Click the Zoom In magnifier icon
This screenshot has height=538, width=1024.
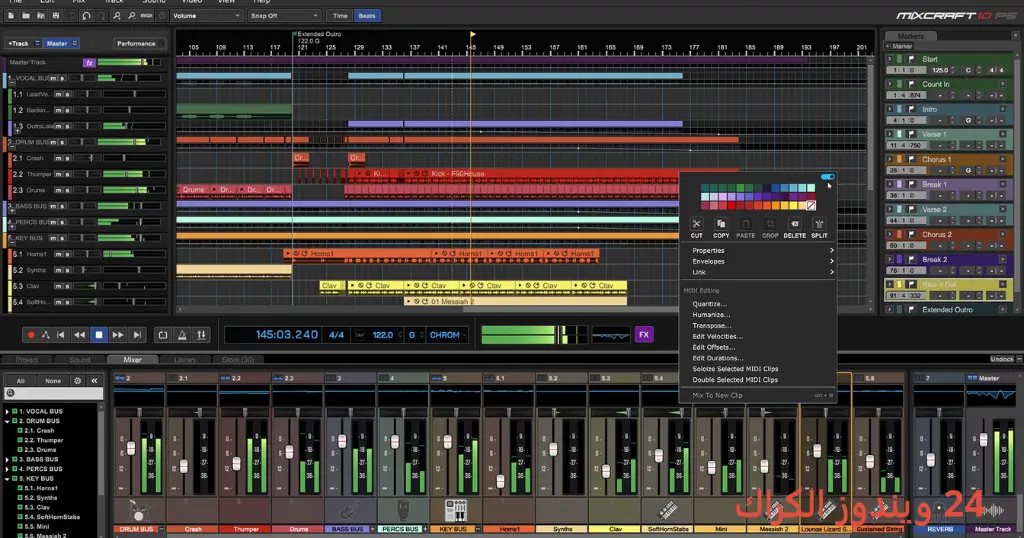pos(116,16)
